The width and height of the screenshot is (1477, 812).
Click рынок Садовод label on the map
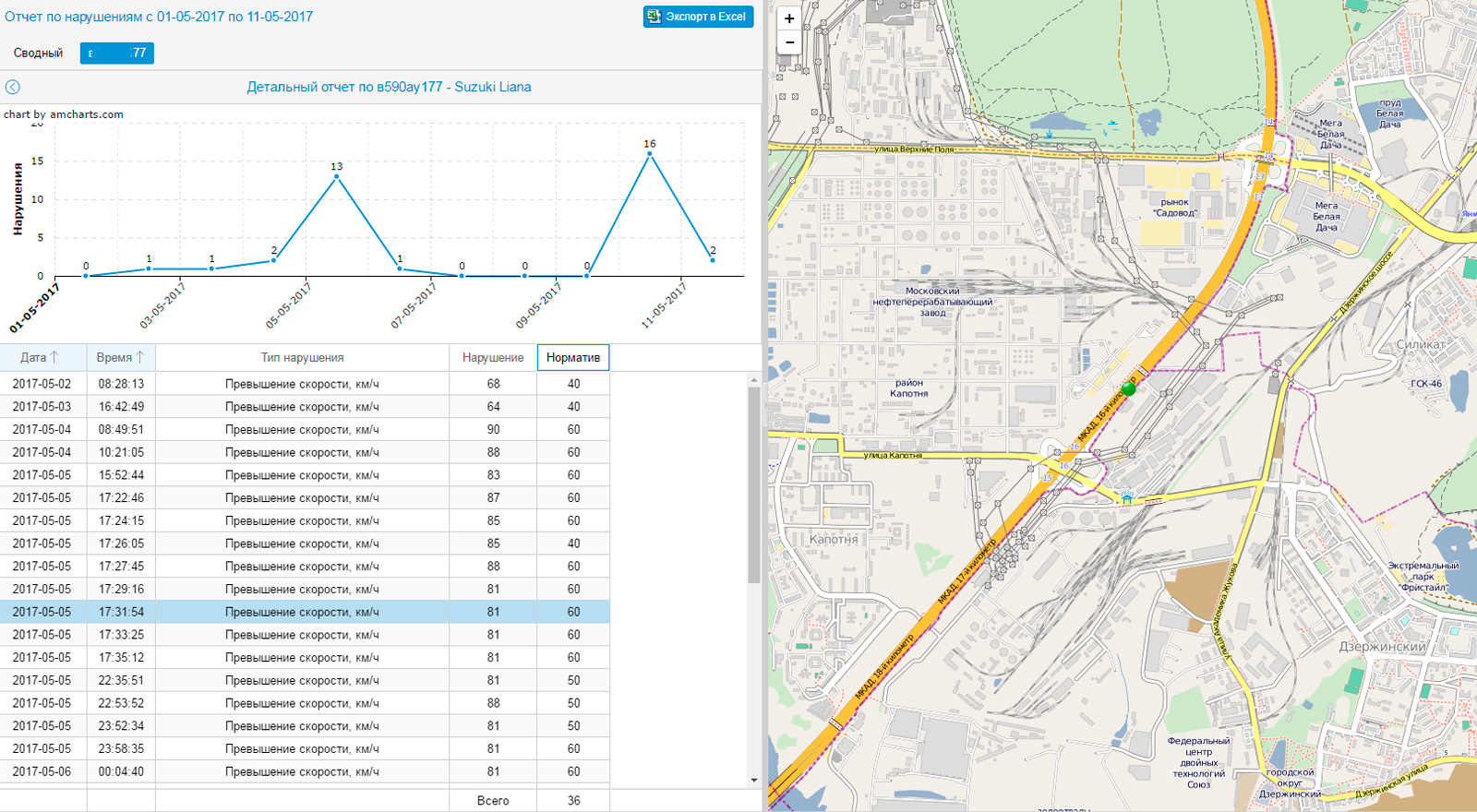[1174, 207]
